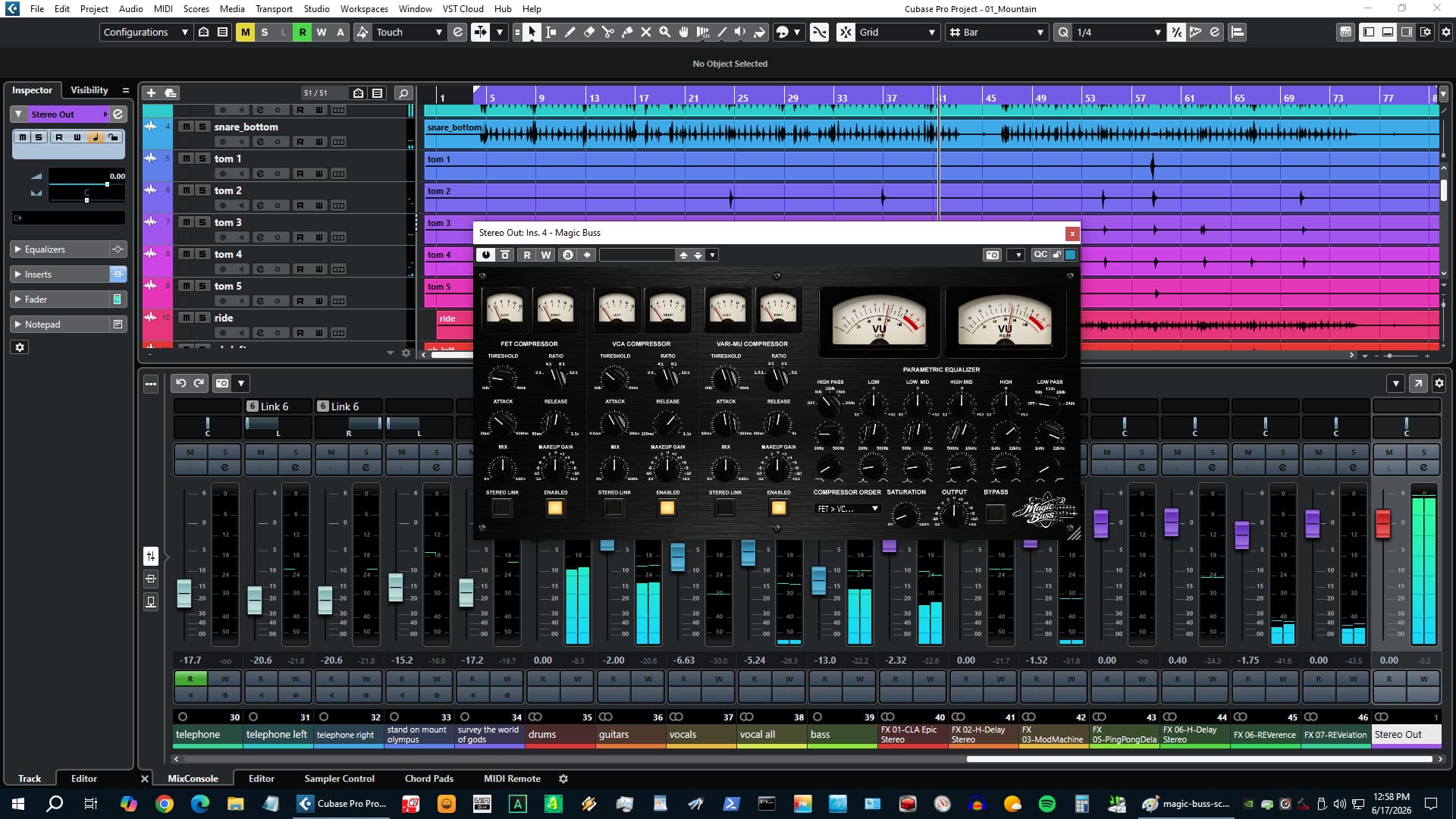The image size is (1456, 819).
Task: Expand the Equalizers inspector section
Action: click(60, 249)
